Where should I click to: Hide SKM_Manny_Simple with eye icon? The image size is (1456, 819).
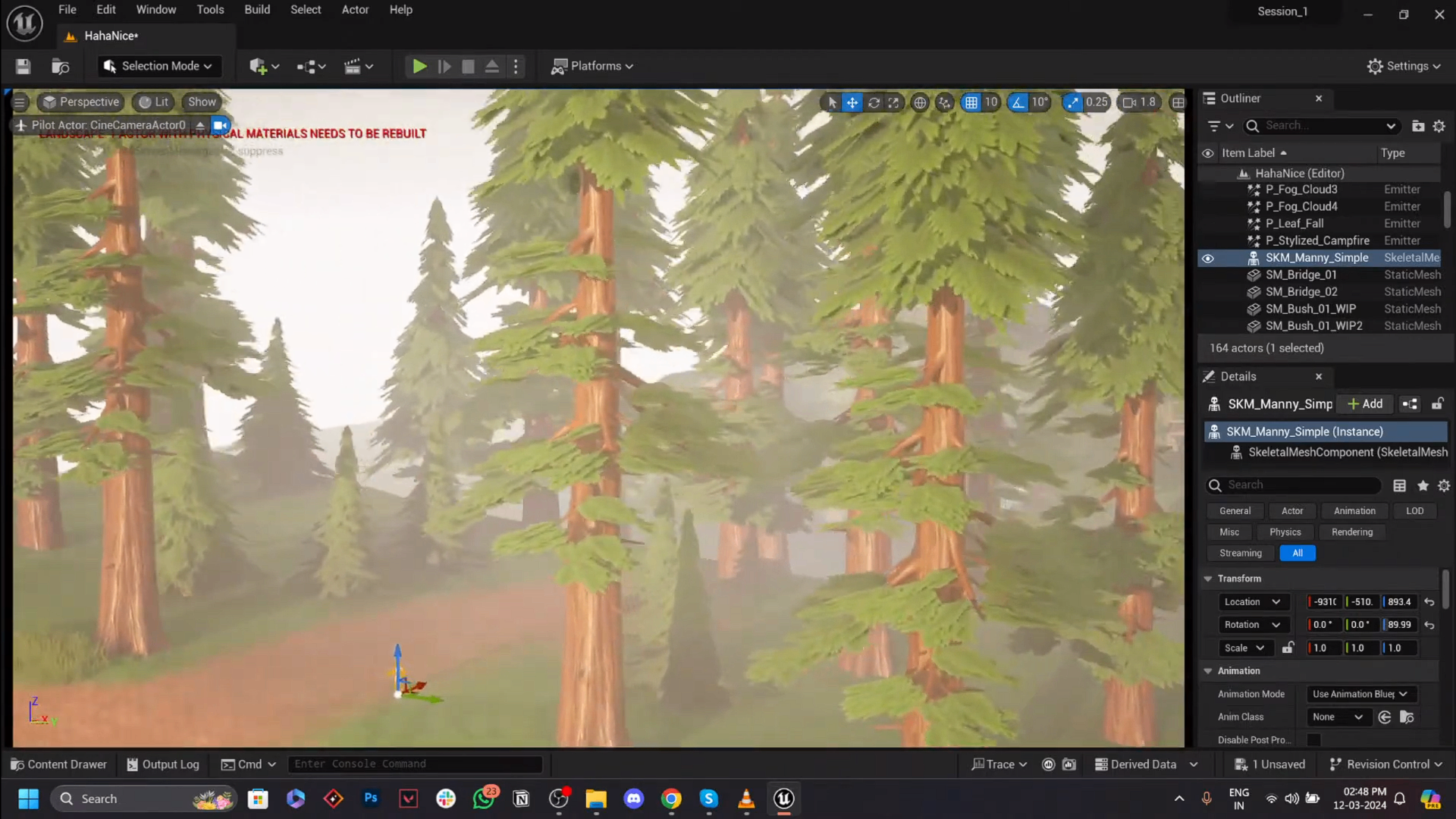[1207, 259]
